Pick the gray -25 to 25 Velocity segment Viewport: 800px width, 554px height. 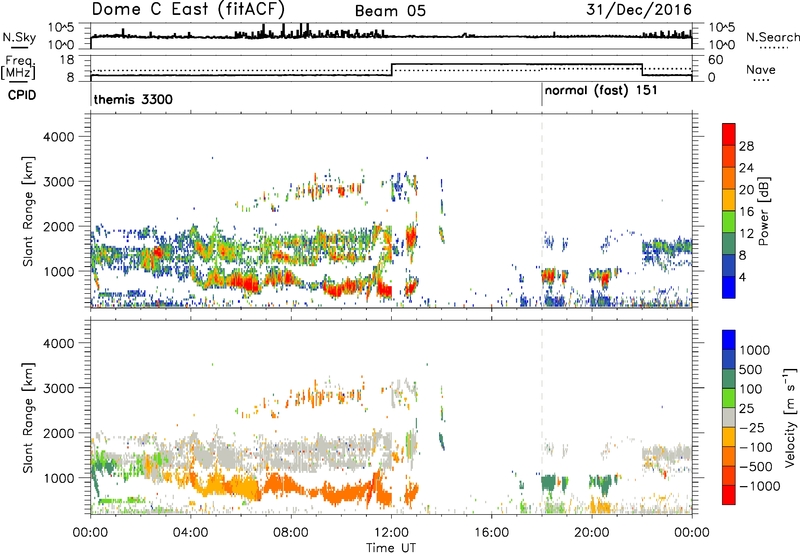click(x=729, y=417)
